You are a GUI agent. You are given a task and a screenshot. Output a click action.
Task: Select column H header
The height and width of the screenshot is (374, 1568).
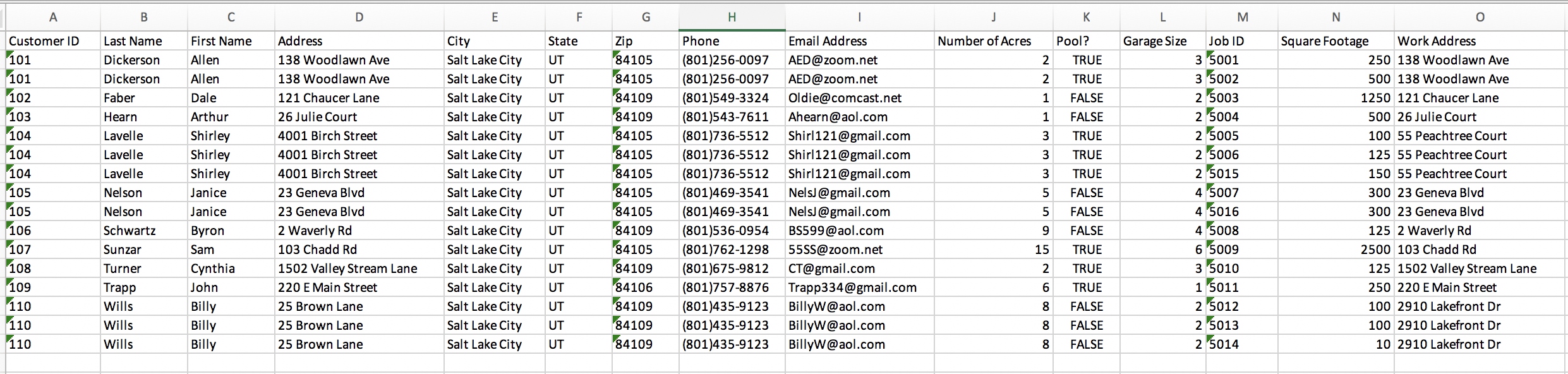[732, 18]
